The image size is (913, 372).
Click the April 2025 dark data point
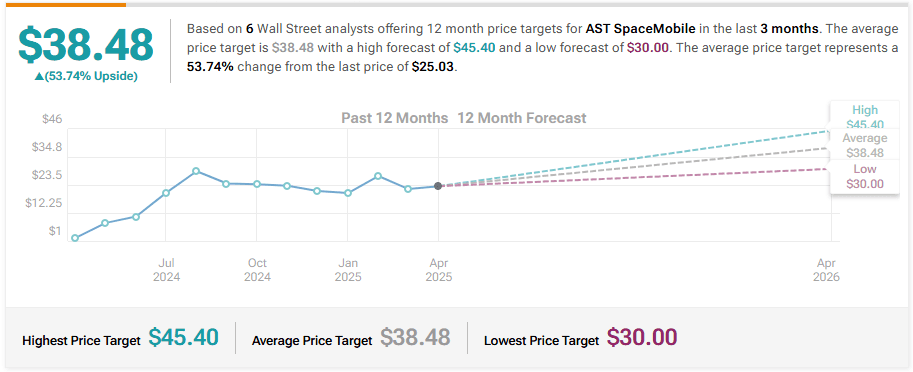click(438, 186)
